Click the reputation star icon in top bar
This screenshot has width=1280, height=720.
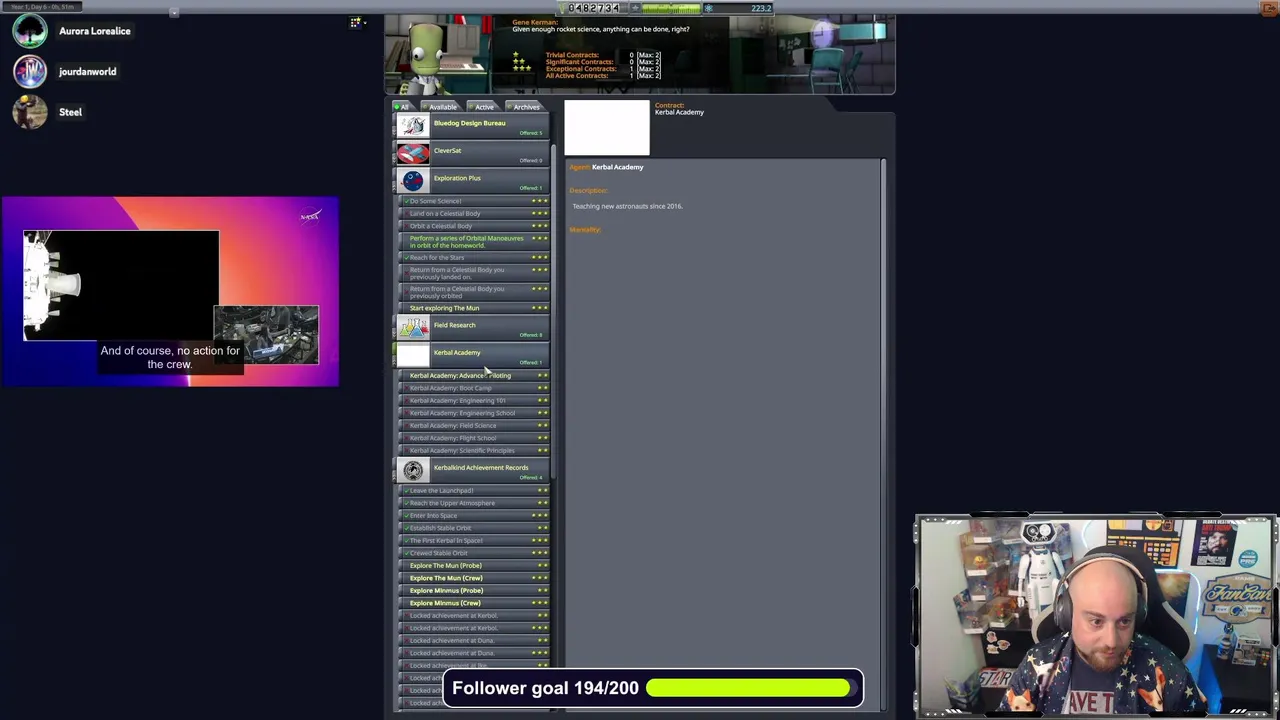pos(637,8)
